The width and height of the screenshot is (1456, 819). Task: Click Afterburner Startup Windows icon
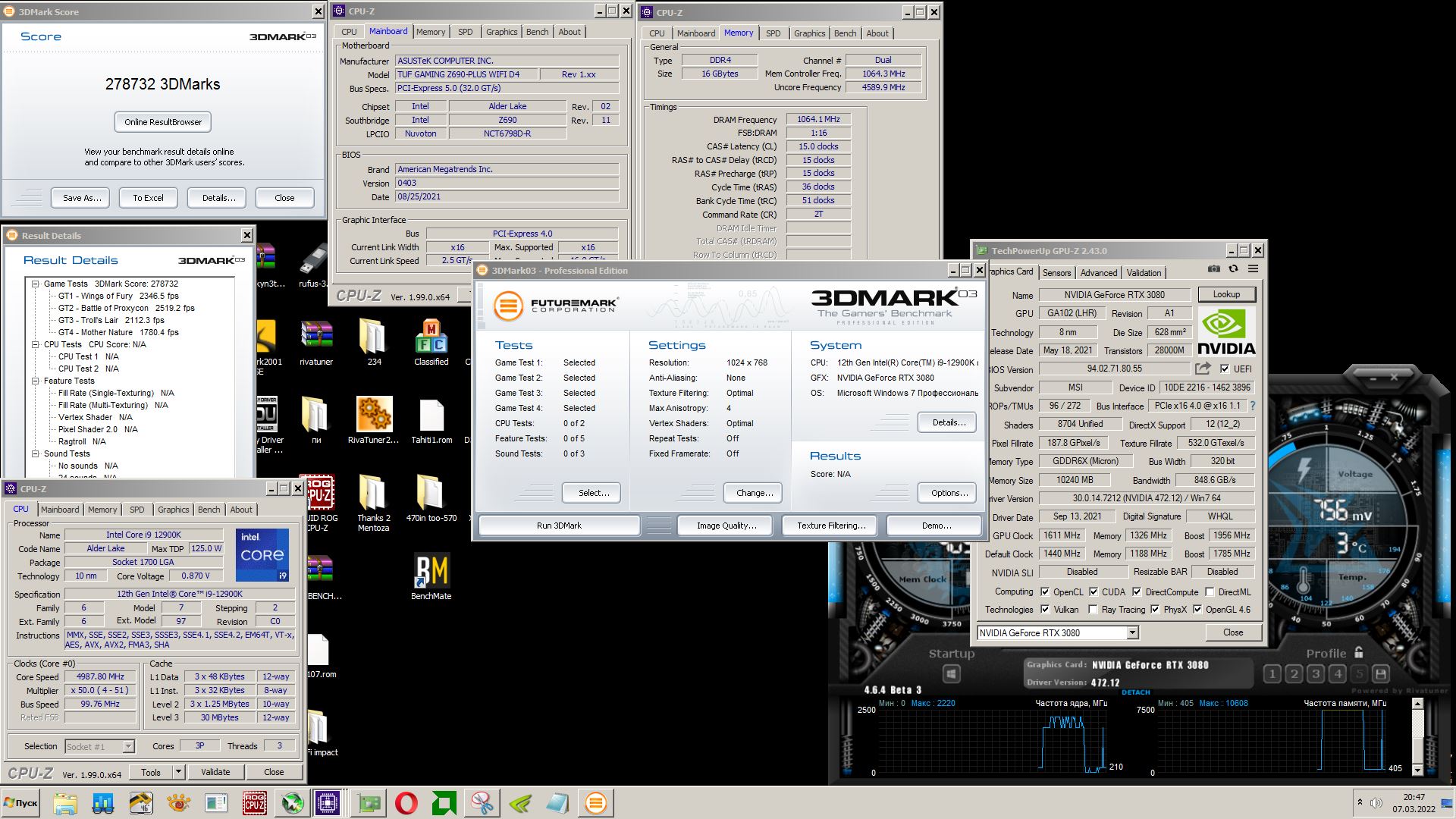click(952, 673)
